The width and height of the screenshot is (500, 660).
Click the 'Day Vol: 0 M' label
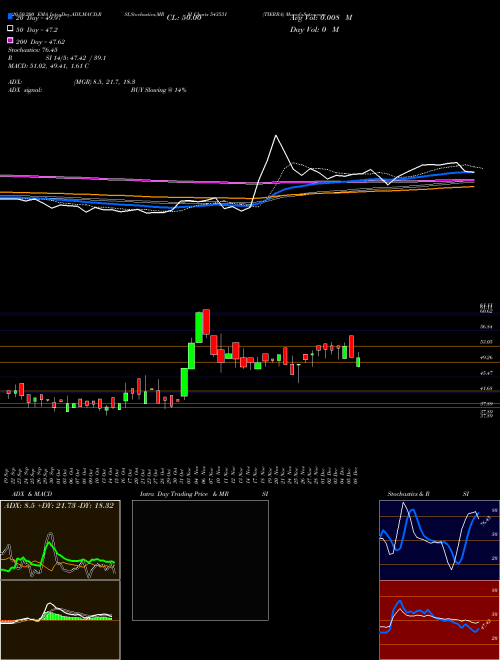314,29
